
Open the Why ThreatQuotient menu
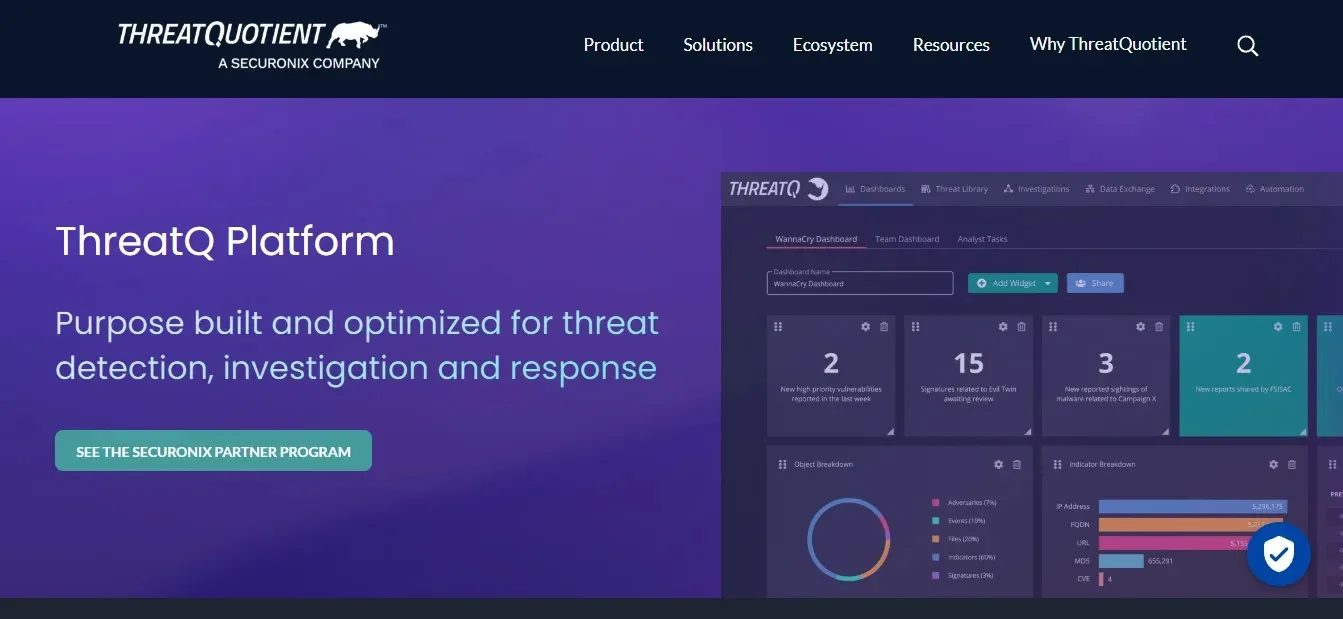pyautogui.click(x=1108, y=44)
